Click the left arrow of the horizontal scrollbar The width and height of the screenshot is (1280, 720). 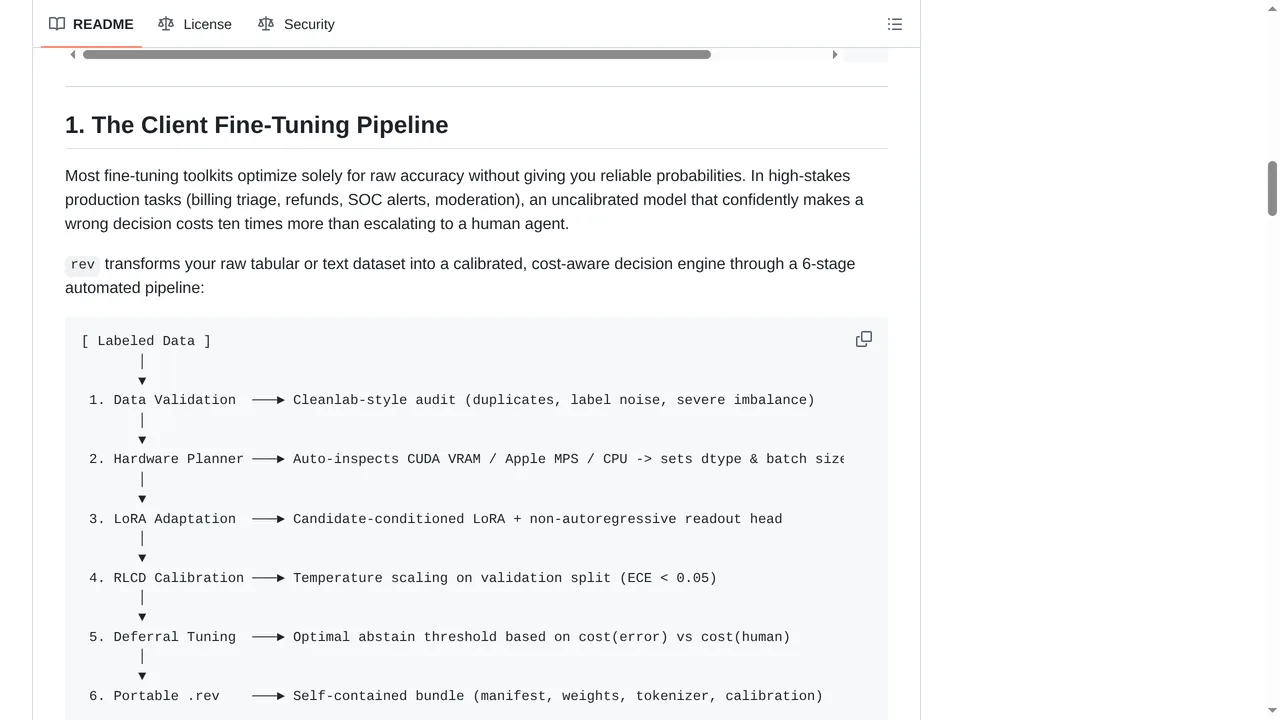tap(73, 55)
